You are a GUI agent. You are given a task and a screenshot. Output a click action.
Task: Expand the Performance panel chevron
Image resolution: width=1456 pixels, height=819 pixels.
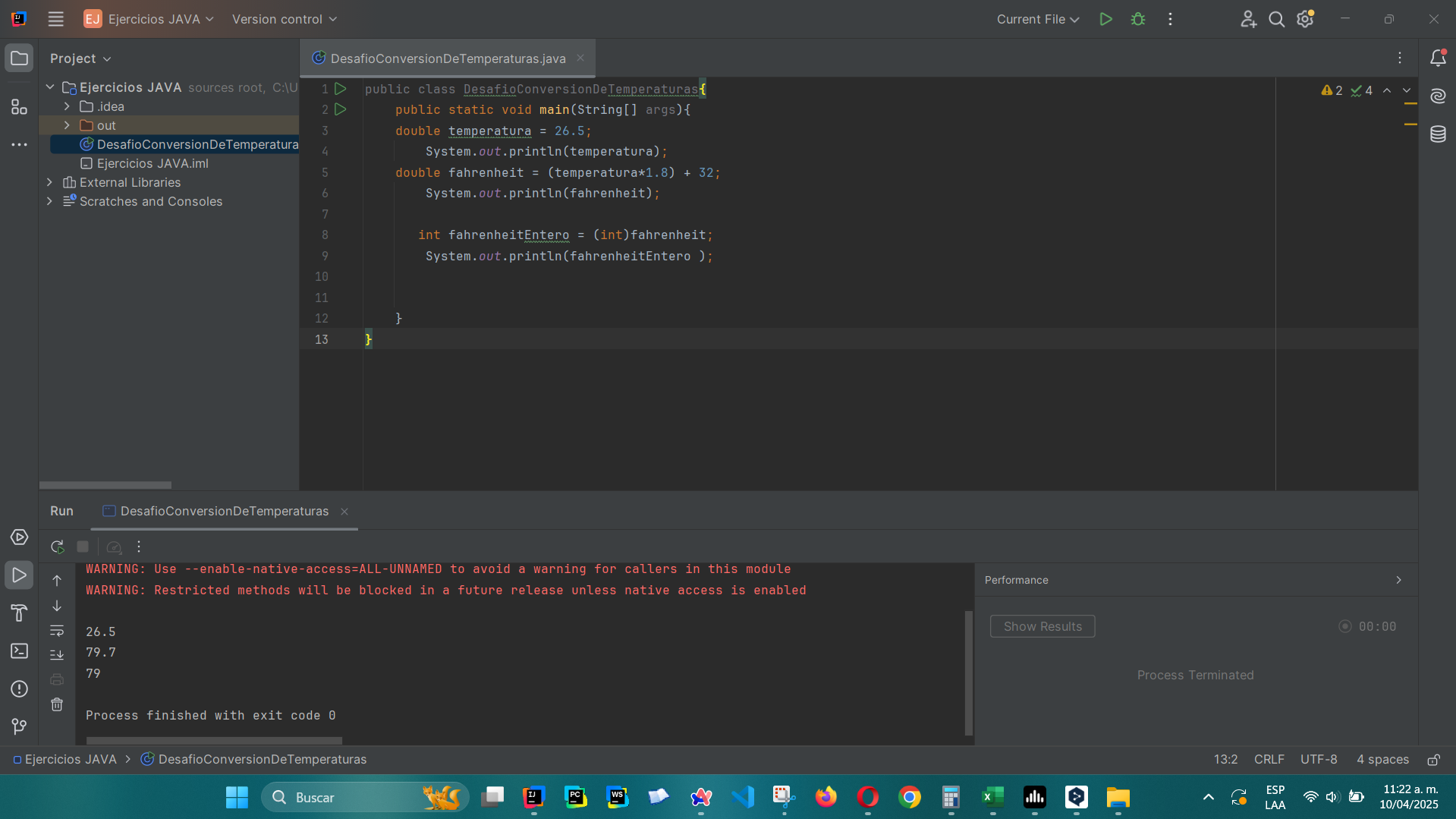pos(1398,580)
